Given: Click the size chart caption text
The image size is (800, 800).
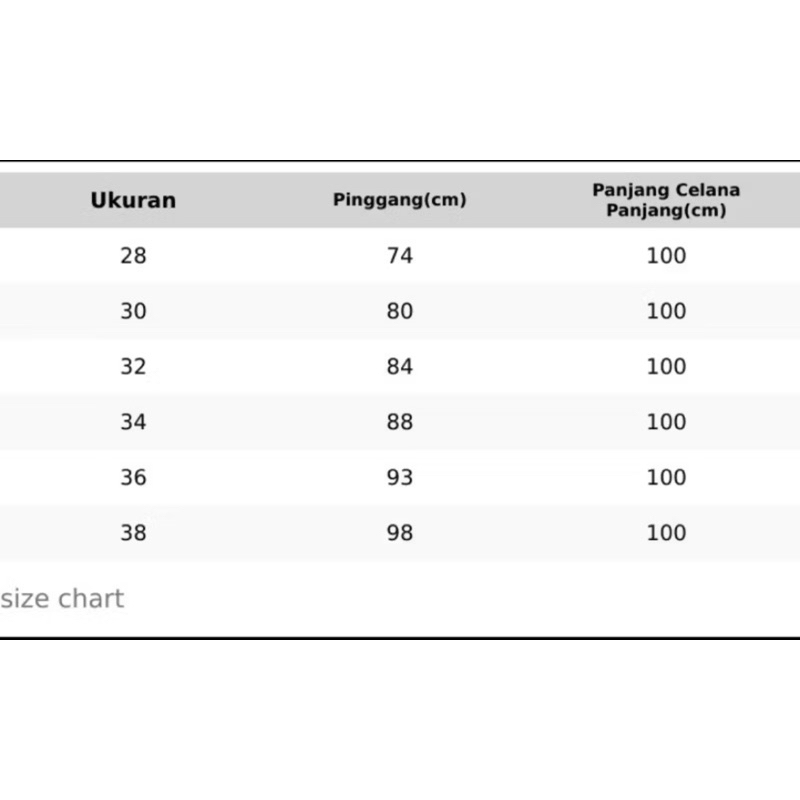Looking at the screenshot, I should click(x=62, y=598).
